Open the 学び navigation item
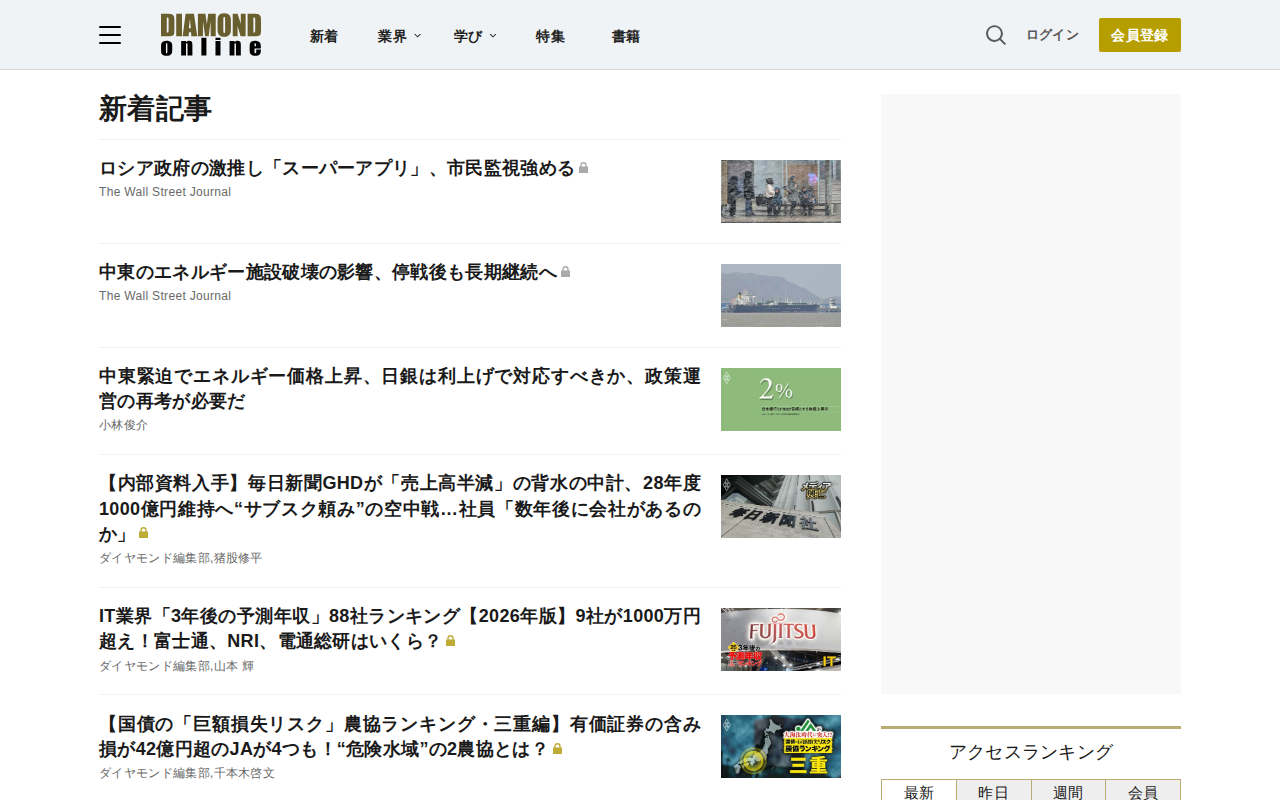Screen dimensions: 1280x800 (x=468, y=36)
